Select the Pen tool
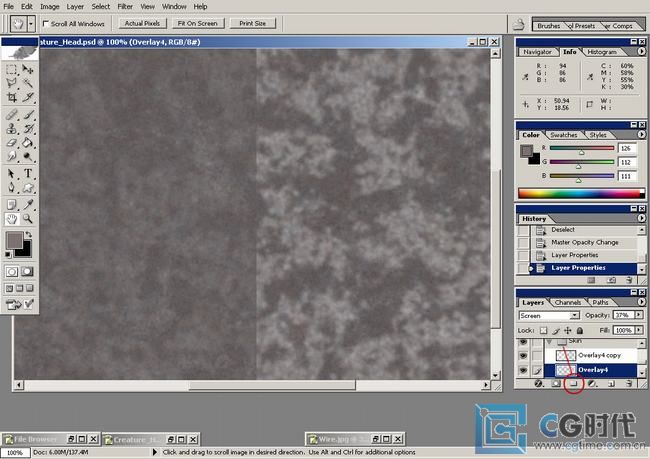 tap(11, 187)
